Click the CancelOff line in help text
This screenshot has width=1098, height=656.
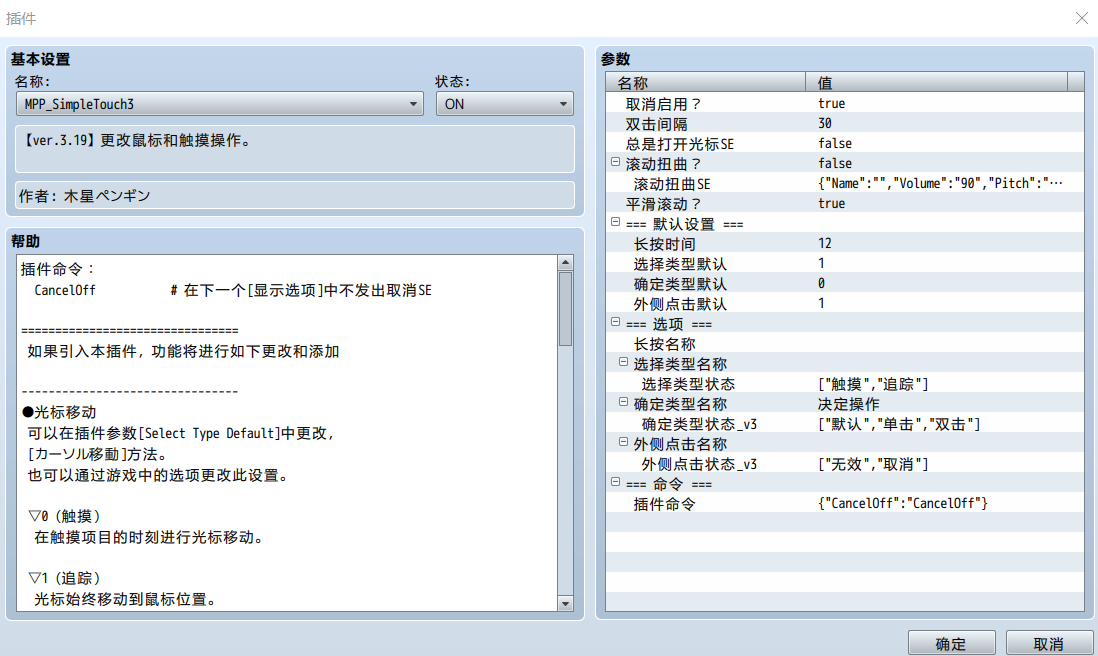pyautogui.click(x=232, y=291)
